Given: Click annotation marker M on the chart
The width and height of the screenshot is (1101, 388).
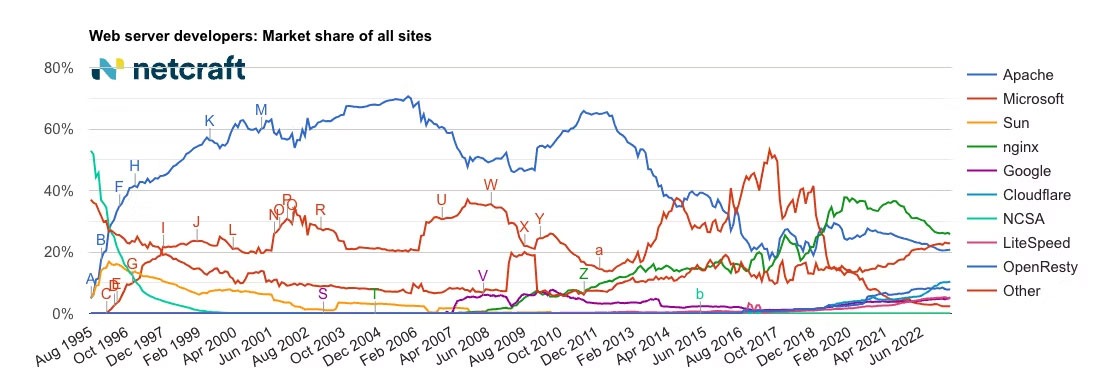Looking at the screenshot, I should 261,110.
